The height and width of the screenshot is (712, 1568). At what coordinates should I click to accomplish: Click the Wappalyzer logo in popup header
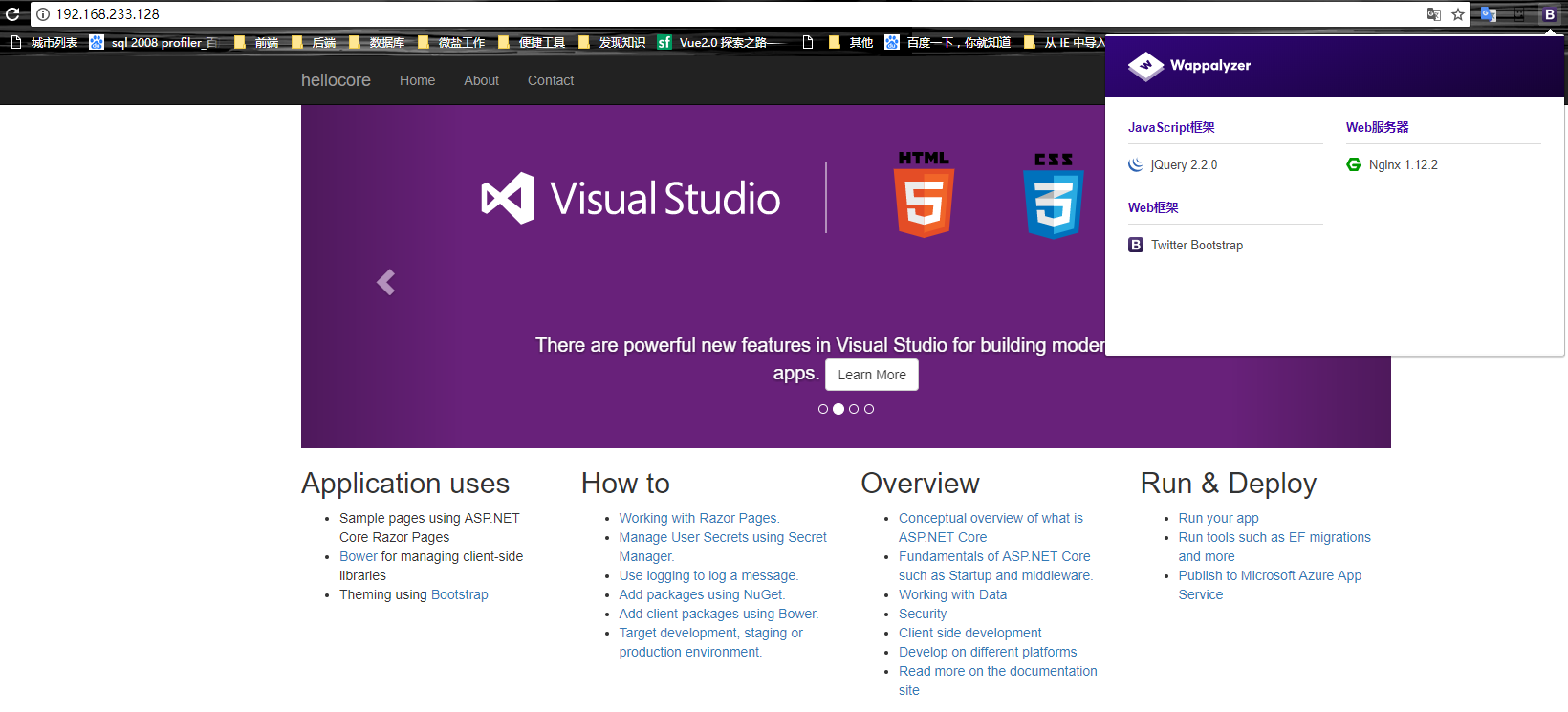pos(1189,66)
